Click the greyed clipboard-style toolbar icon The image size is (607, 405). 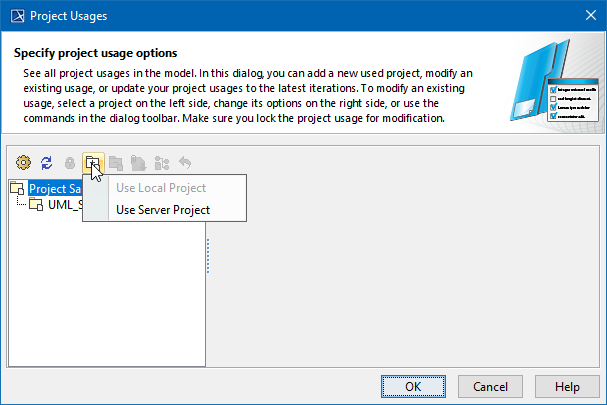click(x=138, y=161)
